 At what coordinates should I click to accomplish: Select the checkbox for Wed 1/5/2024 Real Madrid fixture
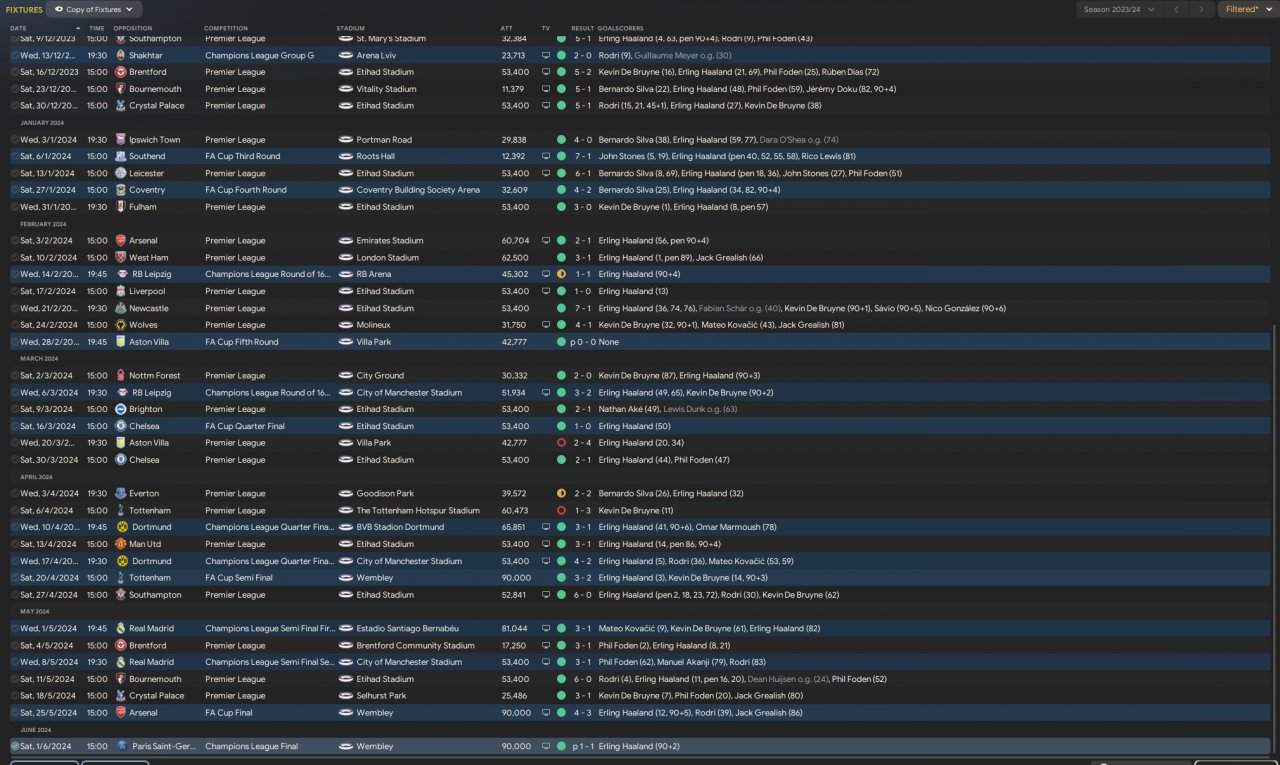point(15,628)
